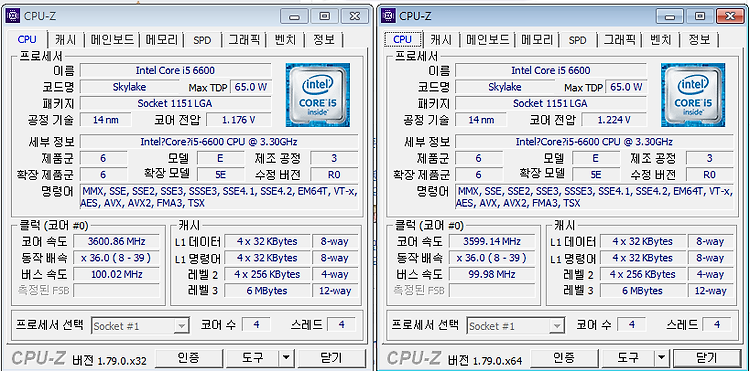Image resolution: width=750 pixels, height=371 pixels.
Task: Click CPU-Z app icon in left window title bar
Action: (13, 16)
